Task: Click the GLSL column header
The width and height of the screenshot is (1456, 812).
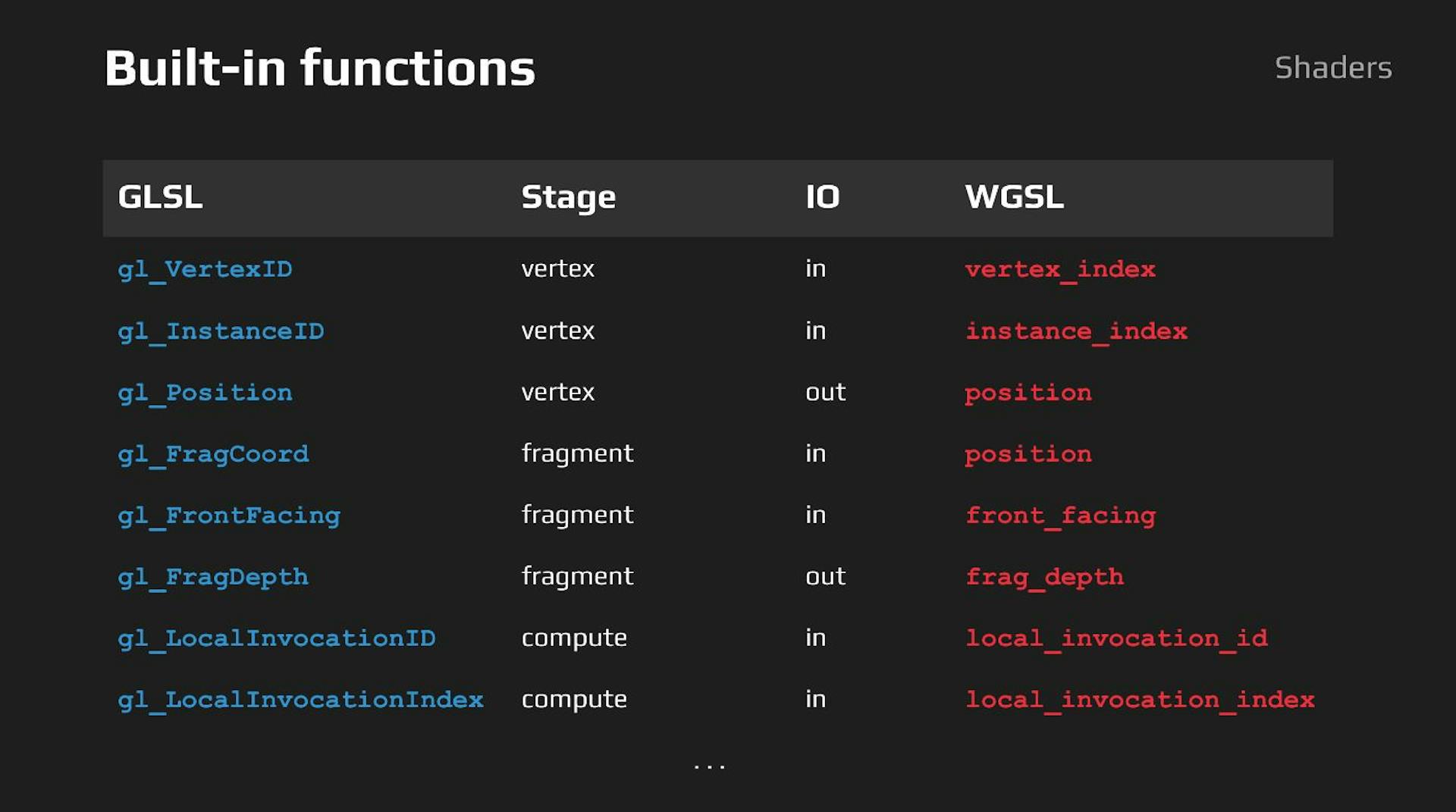Action: (159, 197)
